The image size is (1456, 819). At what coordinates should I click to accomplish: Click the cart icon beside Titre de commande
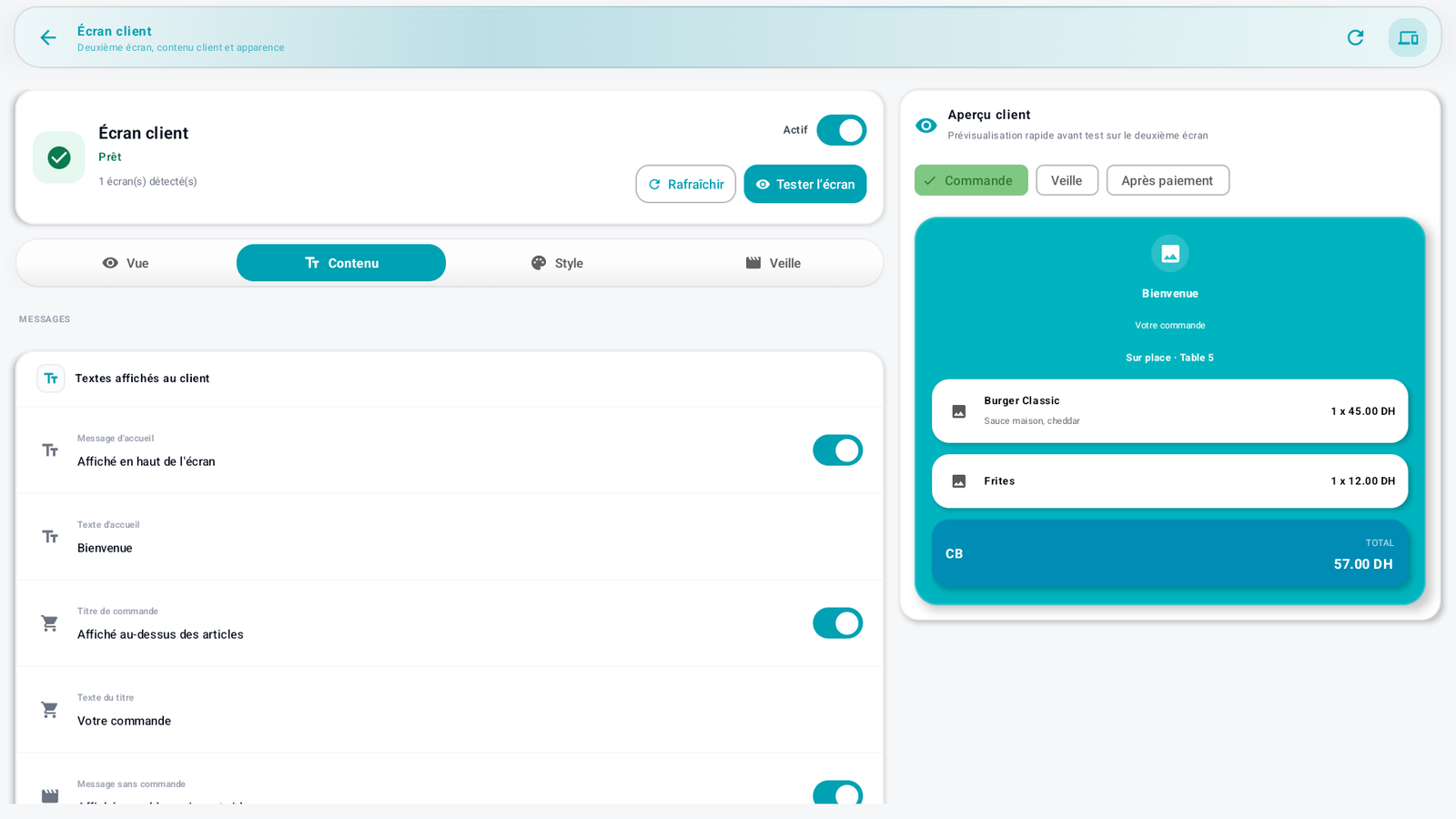click(50, 623)
